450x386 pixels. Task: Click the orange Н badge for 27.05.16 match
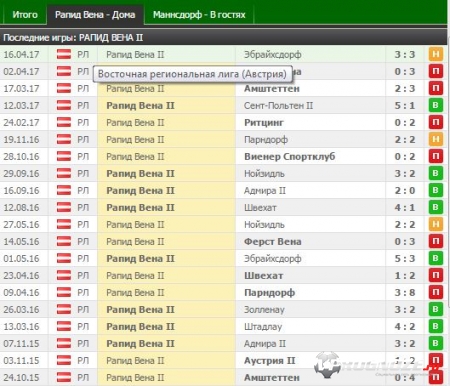click(x=436, y=224)
